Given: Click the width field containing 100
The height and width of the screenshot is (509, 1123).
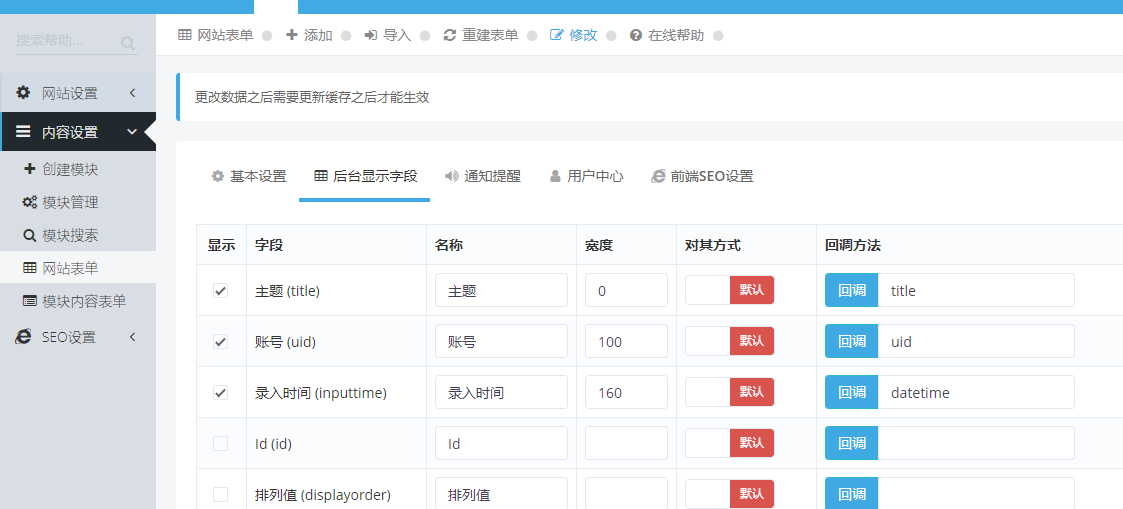Looking at the screenshot, I should pyautogui.click(x=627, y=341).
